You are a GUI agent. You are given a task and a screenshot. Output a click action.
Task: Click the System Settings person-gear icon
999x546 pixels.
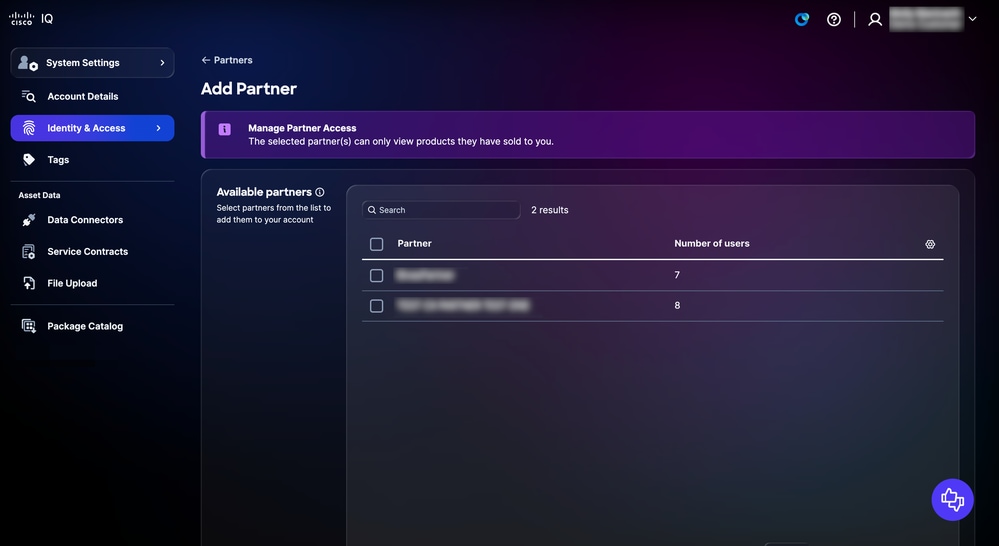[27, 62]
